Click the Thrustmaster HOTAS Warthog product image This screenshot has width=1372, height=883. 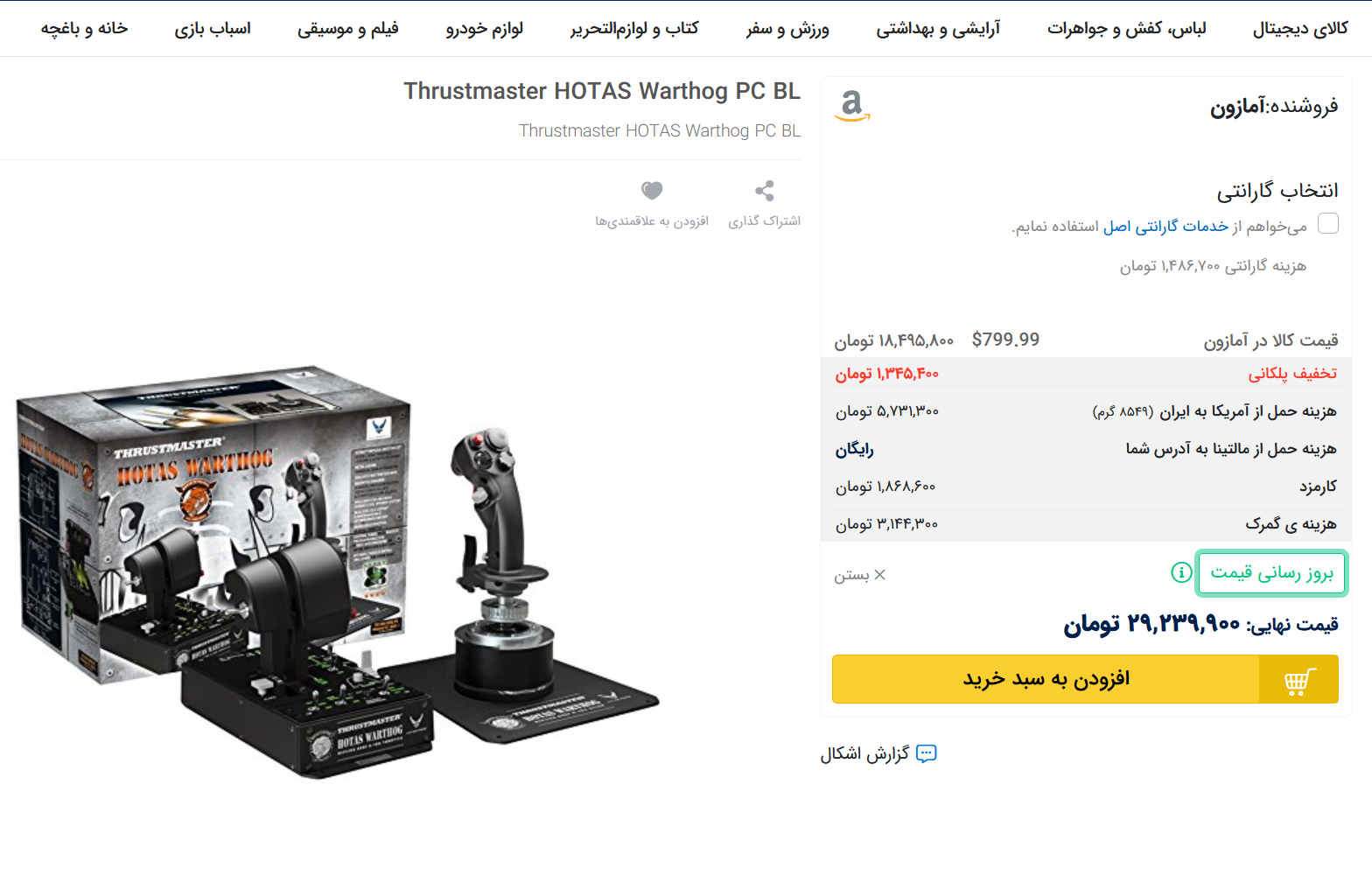click(337, 573)
